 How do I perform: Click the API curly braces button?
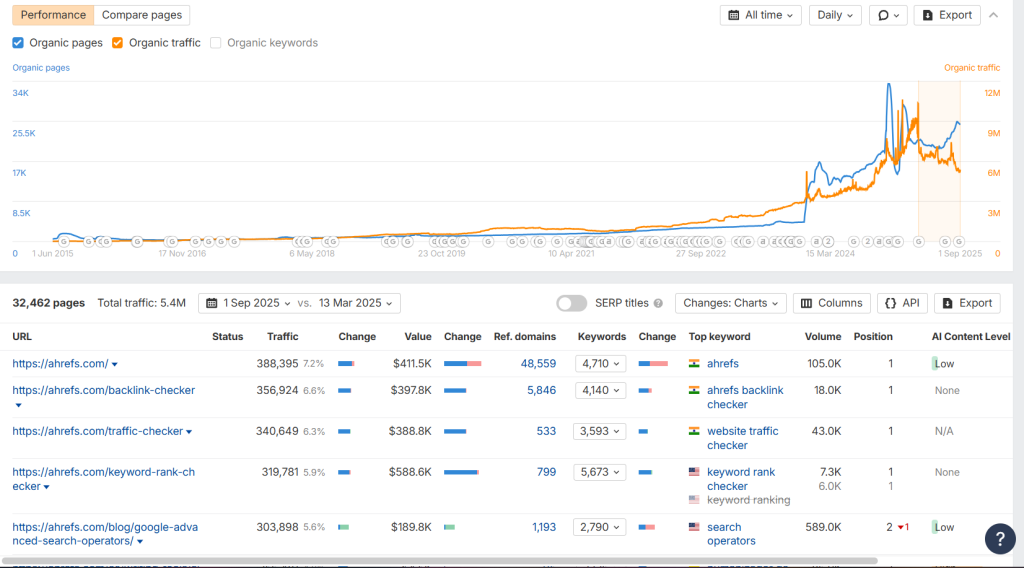(902, 303)
